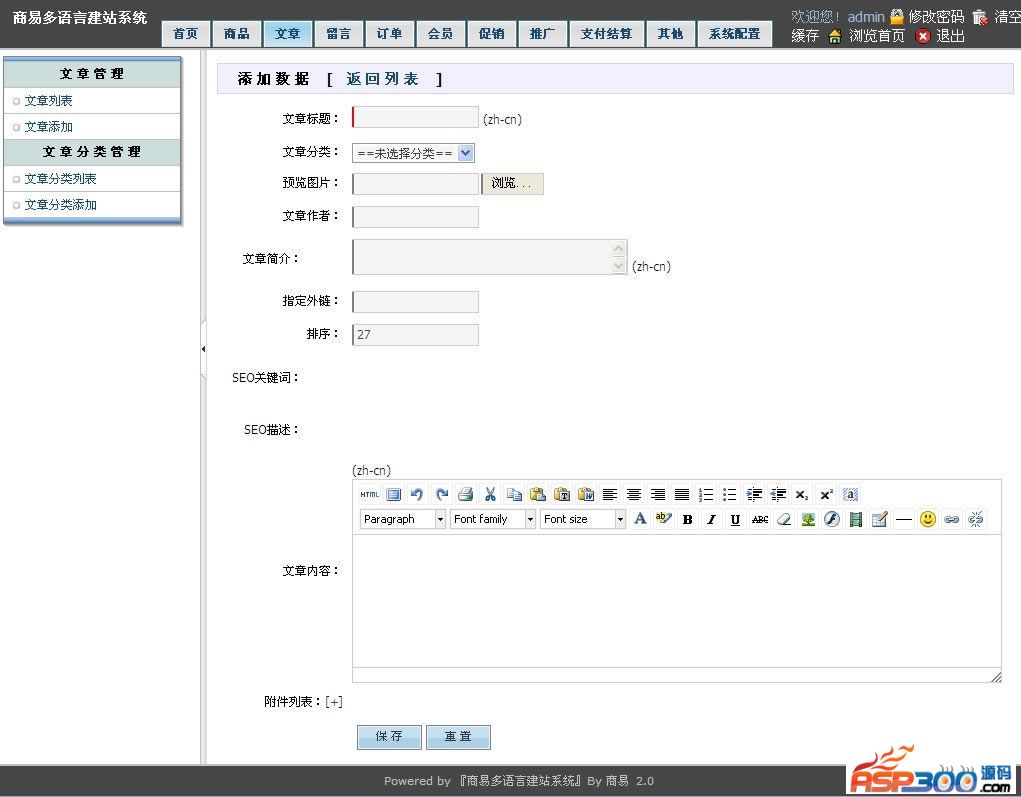Click the HTML source icon in editor
The height and width of the screenshot is (797, 1021).
369,494
